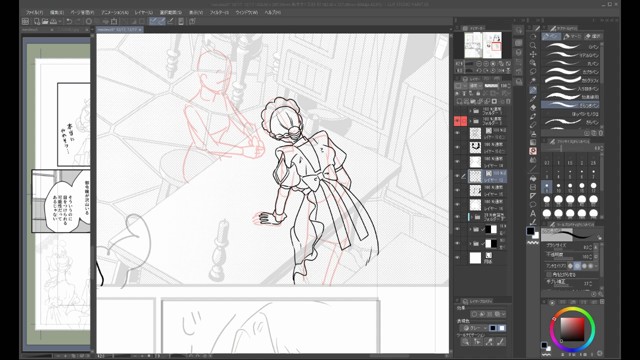
Task: Expand the red-highlighted folder layer
Action: 470,121
